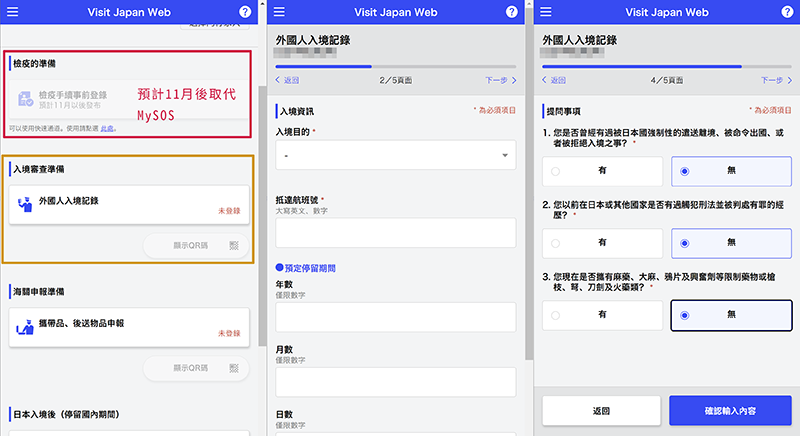800x436 pixels.
Task: Open 攜帶品、後送物品申報 card
Action: click(129, 327)
